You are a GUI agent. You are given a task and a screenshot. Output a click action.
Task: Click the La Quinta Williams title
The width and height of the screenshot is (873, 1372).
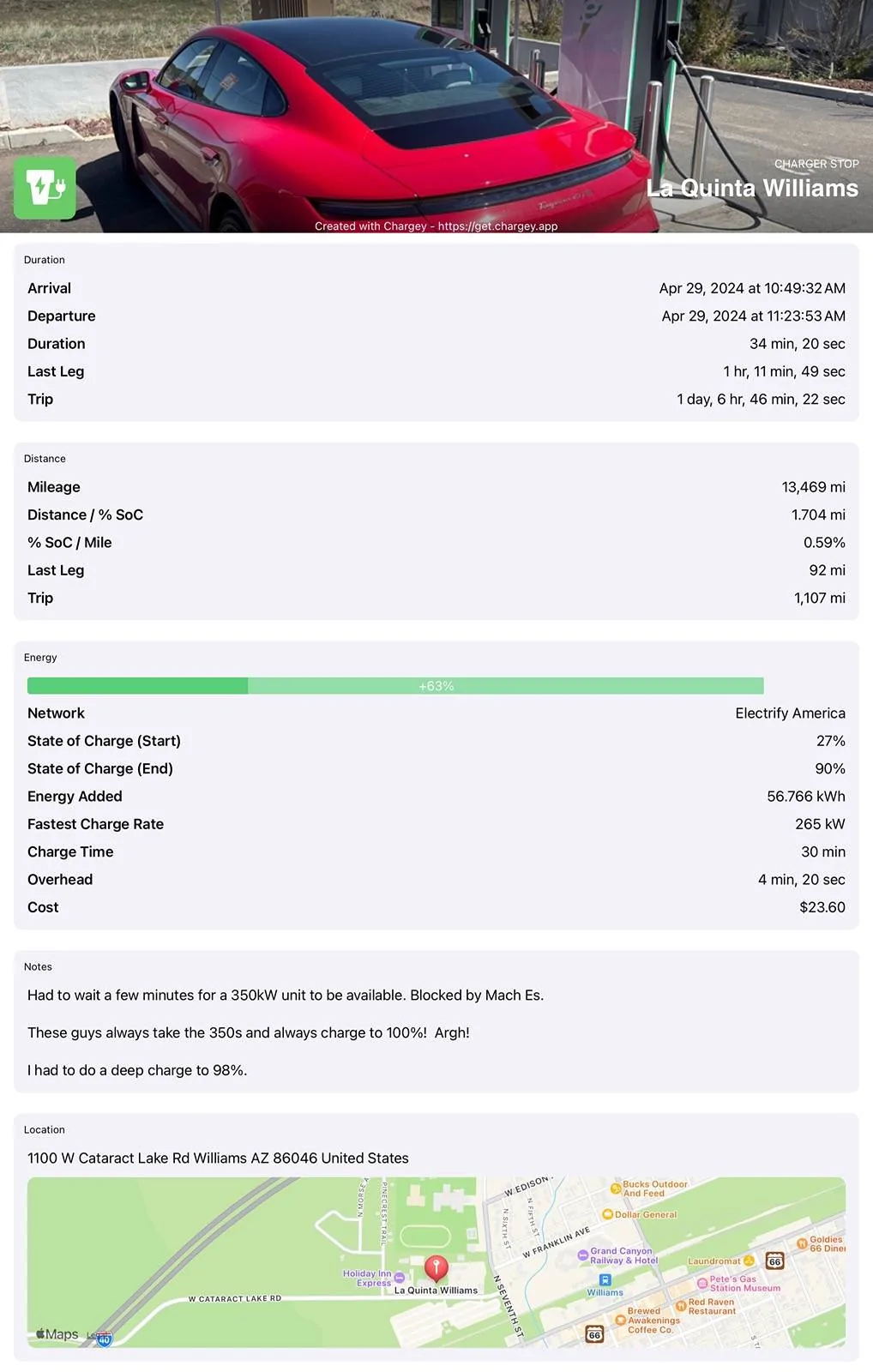752,188
